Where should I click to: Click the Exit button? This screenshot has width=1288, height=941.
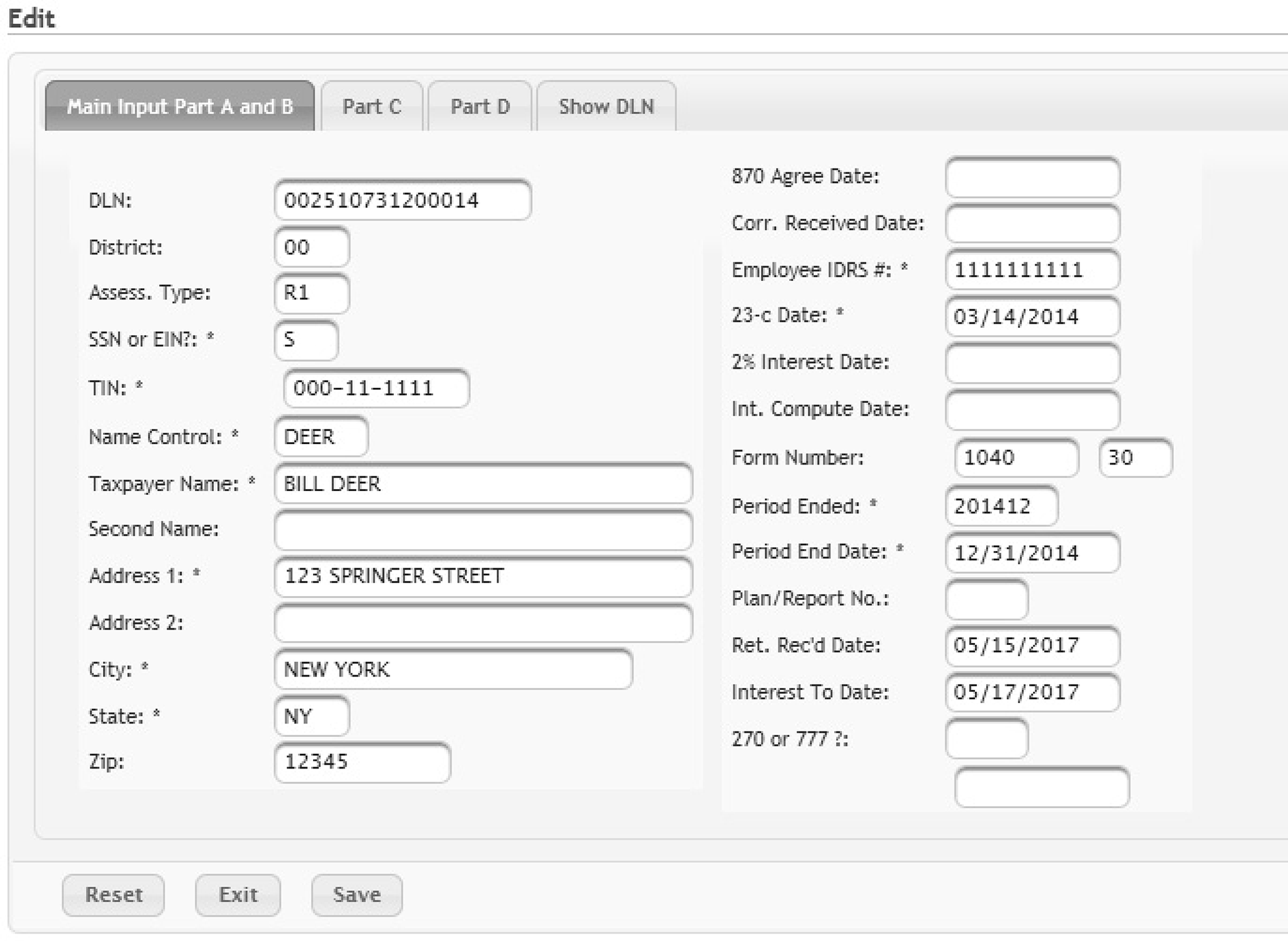pyautogui.click(x=238, y=895)
